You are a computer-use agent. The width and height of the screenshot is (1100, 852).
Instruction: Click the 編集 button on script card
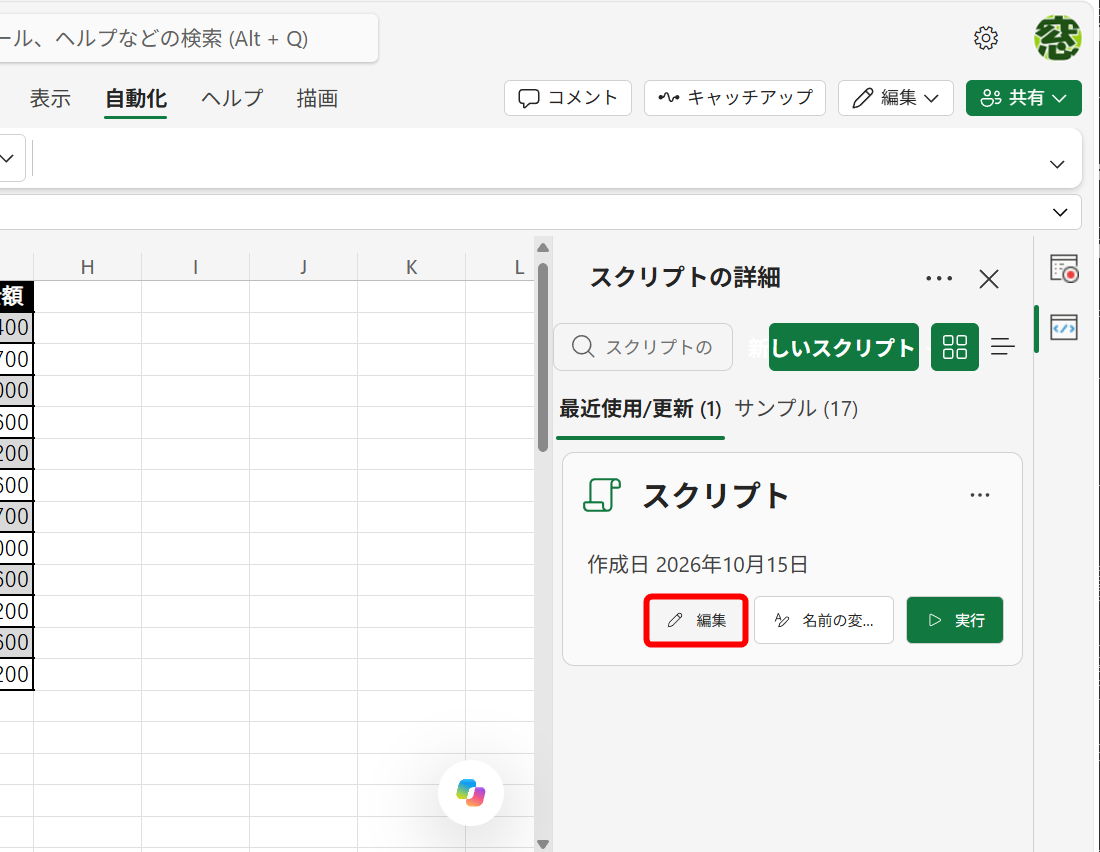point(696,620)
